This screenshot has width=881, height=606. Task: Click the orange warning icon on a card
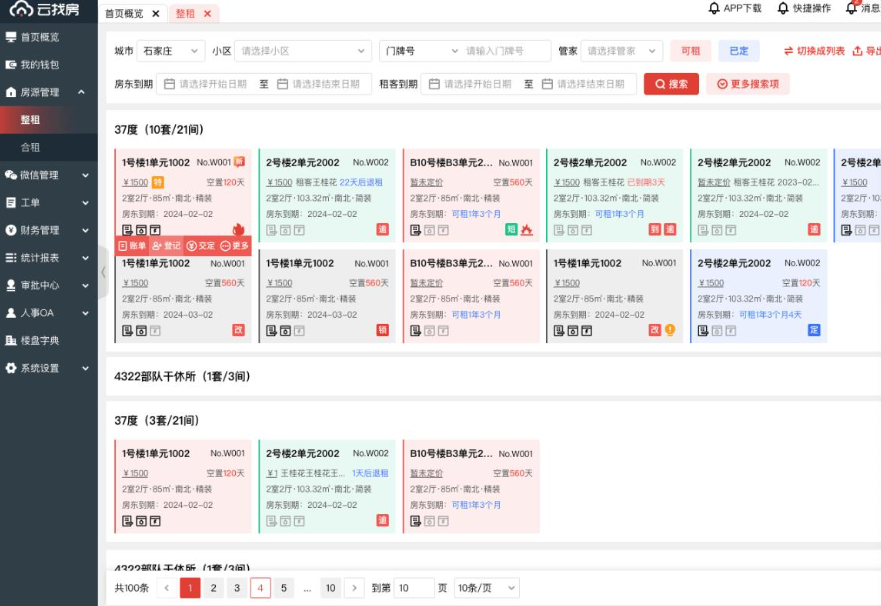(670, 330)
